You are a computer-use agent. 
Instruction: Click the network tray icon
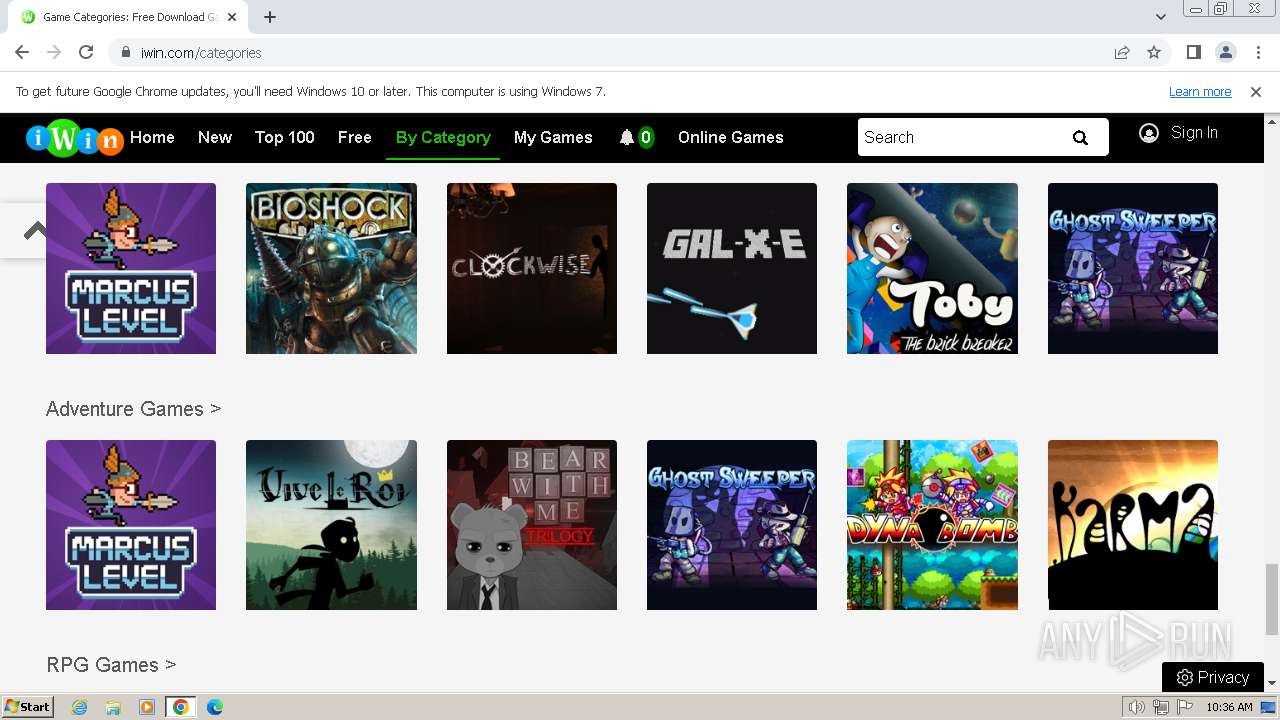(x=1161, y=707)
